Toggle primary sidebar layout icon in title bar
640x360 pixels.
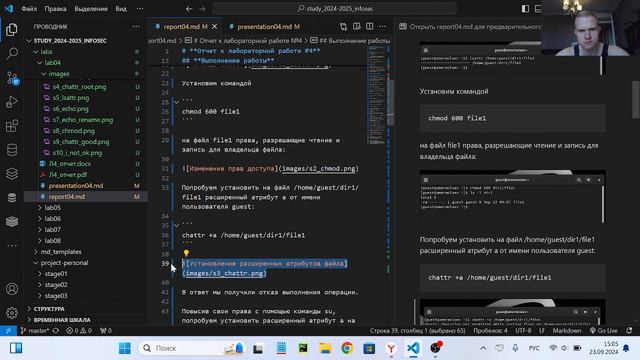[x=525, y=9]
